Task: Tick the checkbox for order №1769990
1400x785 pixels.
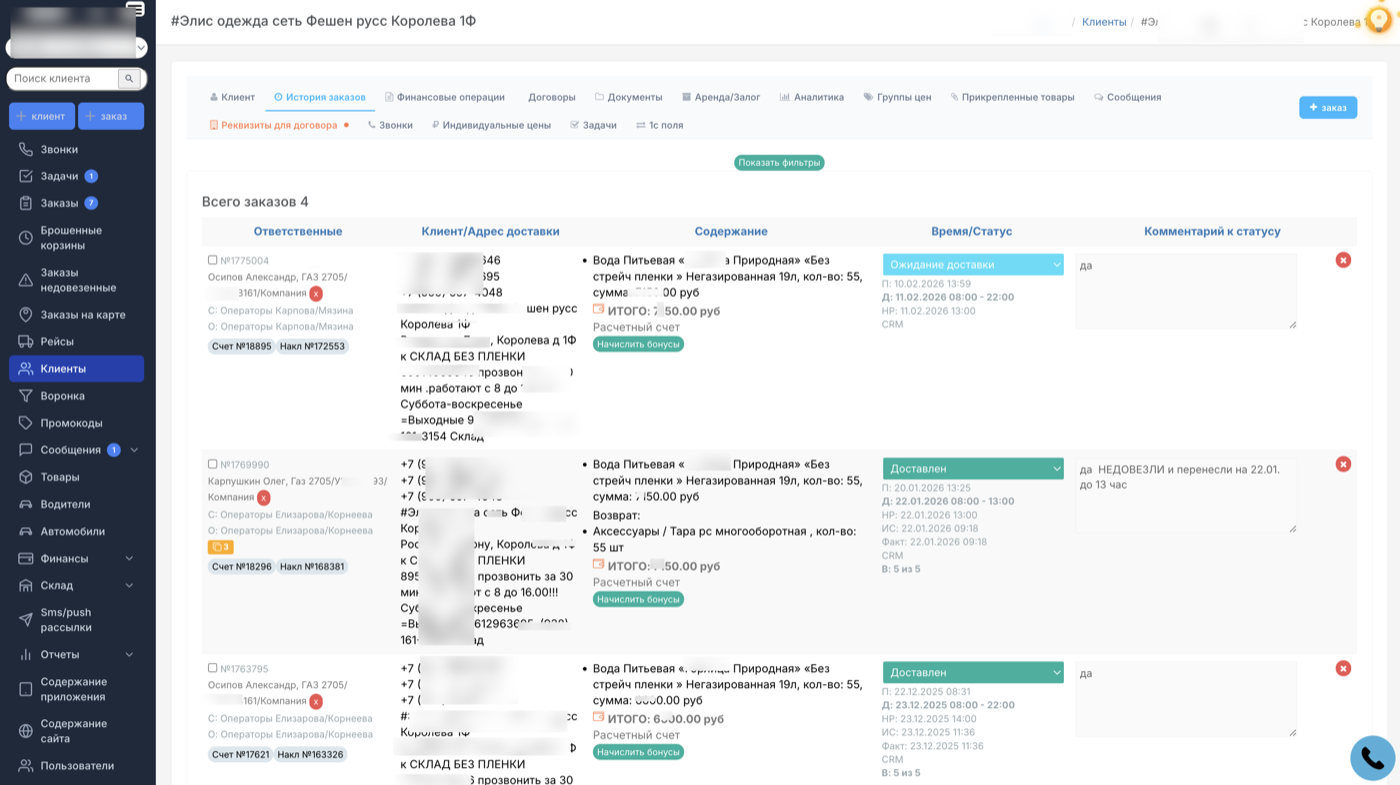Action: [x=212, y=464]
